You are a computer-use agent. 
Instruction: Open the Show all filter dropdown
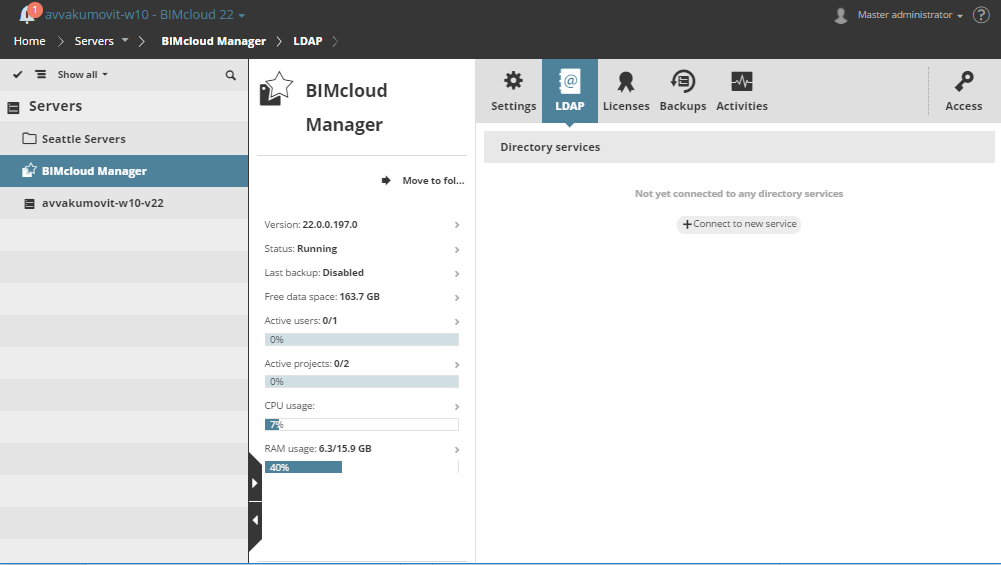pyautogui.click(x=82, y=75)
